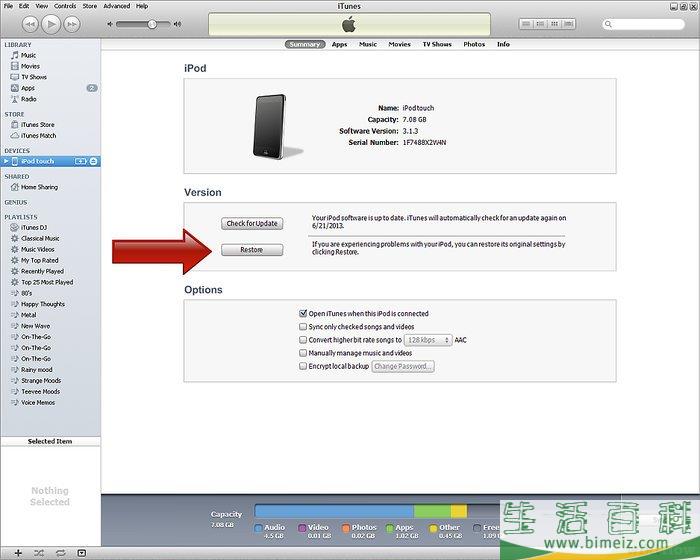Open the Metal playlist
Viewport: 700px width, 560px height.
pos(29,315)
